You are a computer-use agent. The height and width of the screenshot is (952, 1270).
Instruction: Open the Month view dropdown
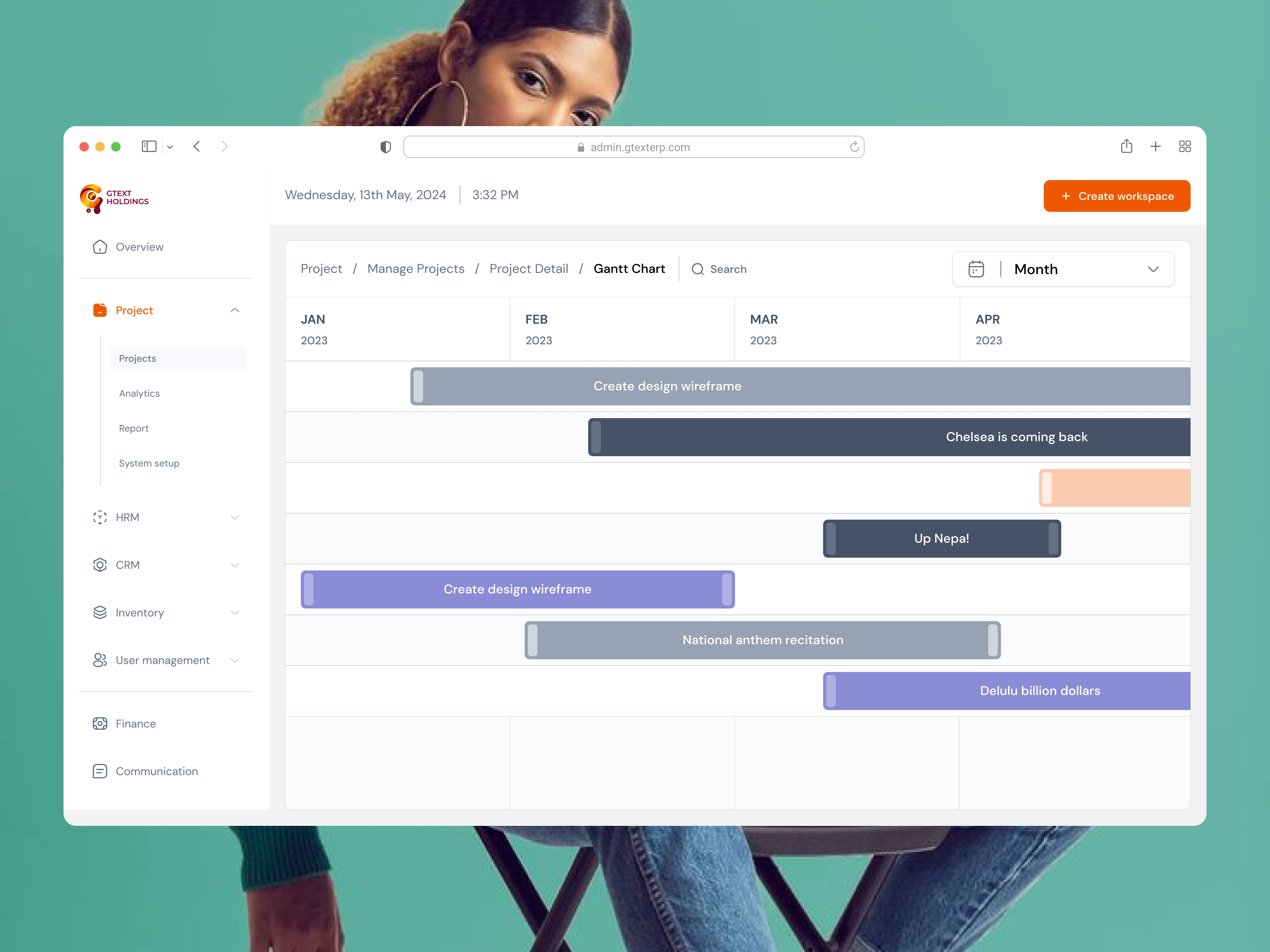point(1063,269)
